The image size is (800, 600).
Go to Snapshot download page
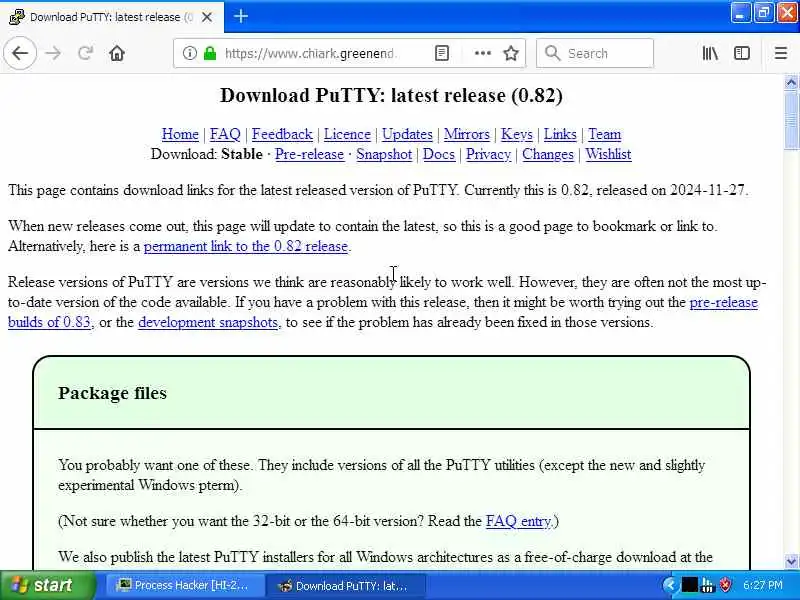click(384, 154)
